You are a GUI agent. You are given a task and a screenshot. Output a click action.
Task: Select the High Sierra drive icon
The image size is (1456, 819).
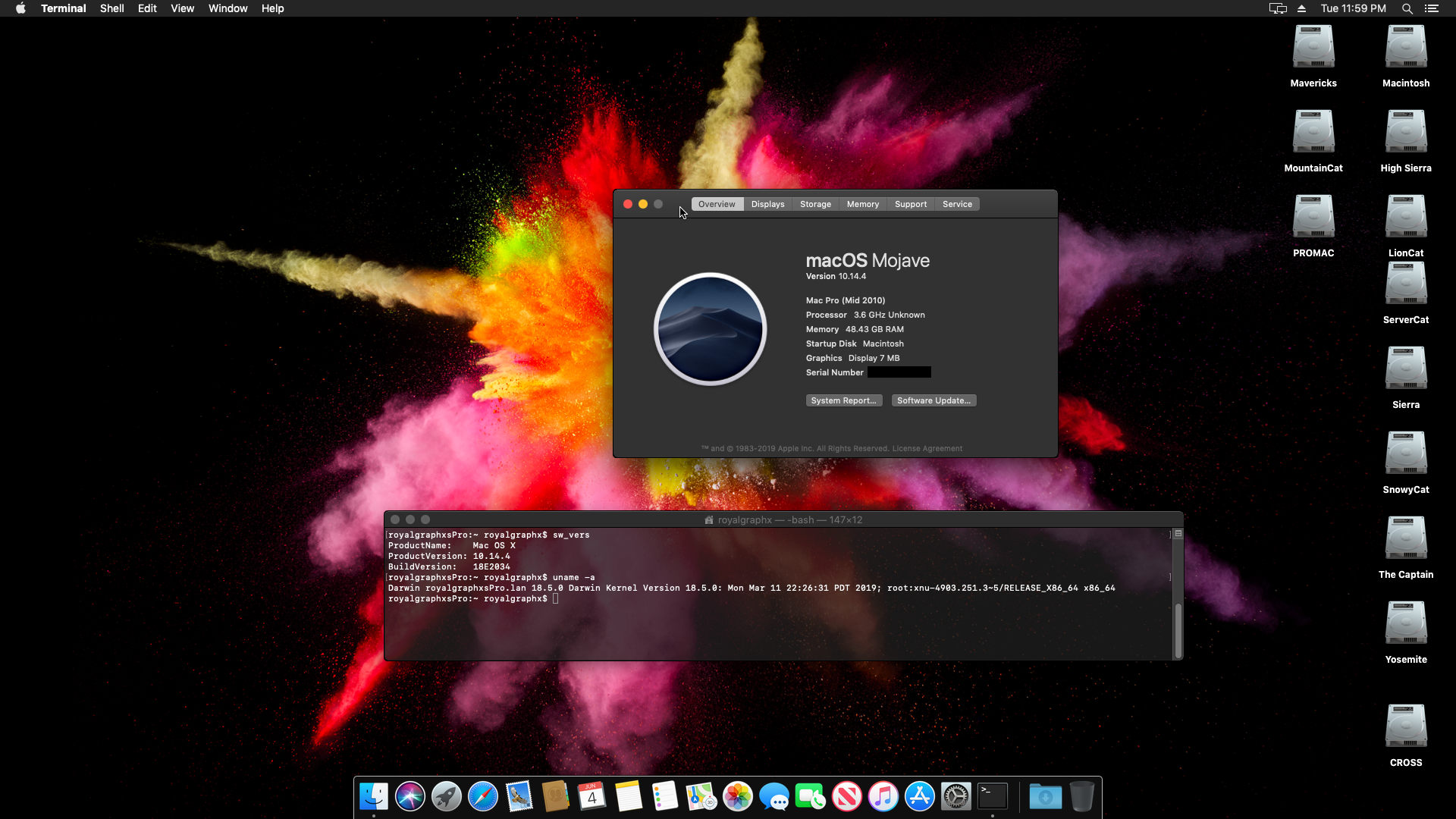coord(1406,132)
